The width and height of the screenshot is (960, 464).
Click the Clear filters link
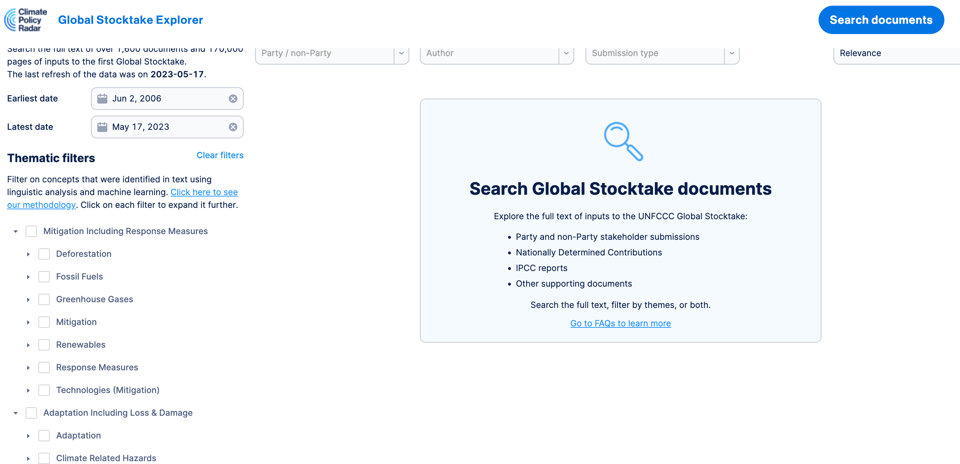pyautogui.click(x=220, y=155)
